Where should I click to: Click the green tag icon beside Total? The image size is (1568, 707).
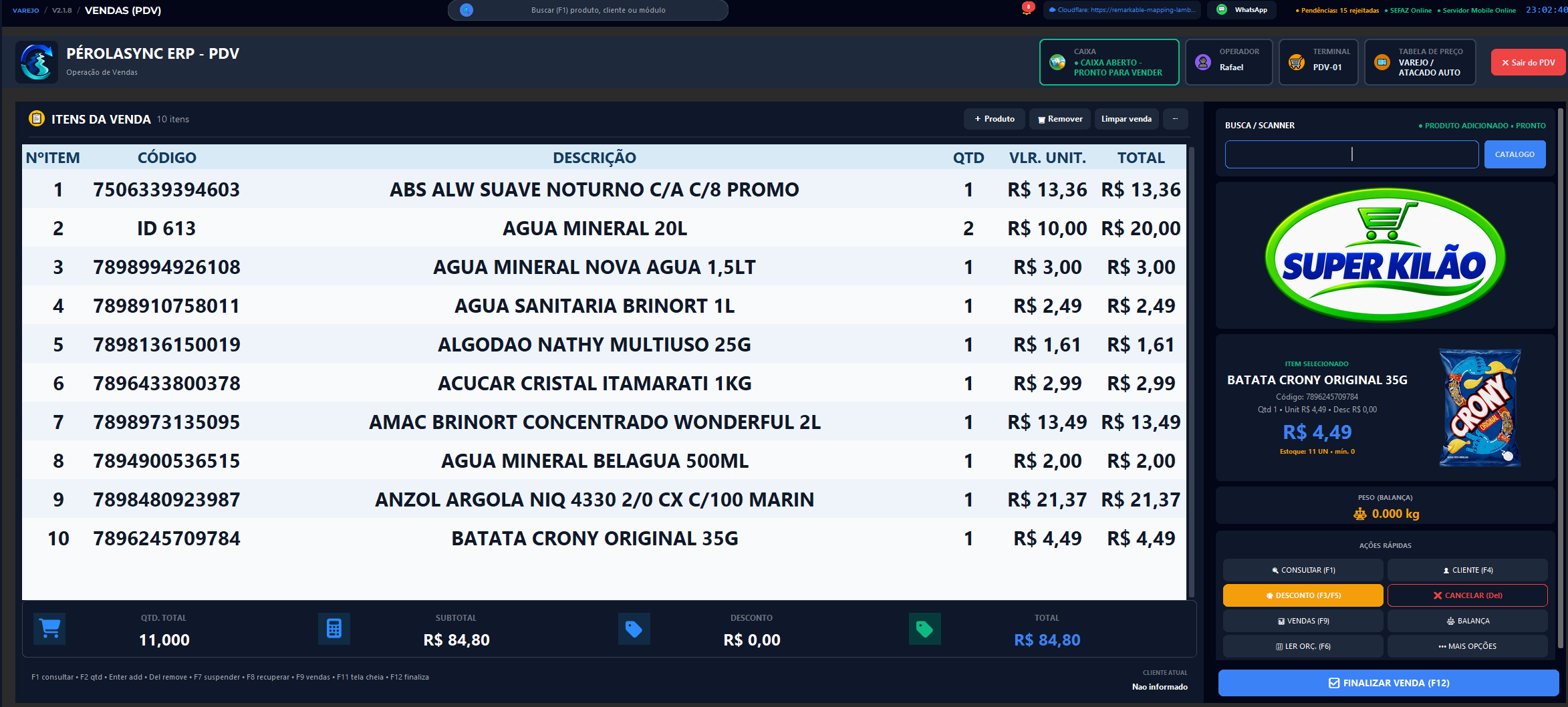coord(925,629)
